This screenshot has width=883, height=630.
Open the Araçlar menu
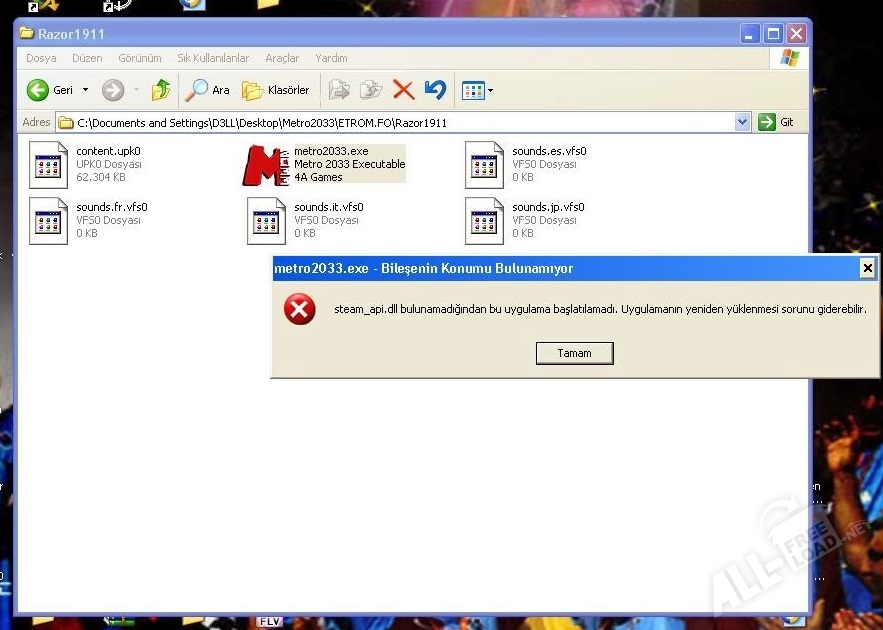click(x=282, y=59)
